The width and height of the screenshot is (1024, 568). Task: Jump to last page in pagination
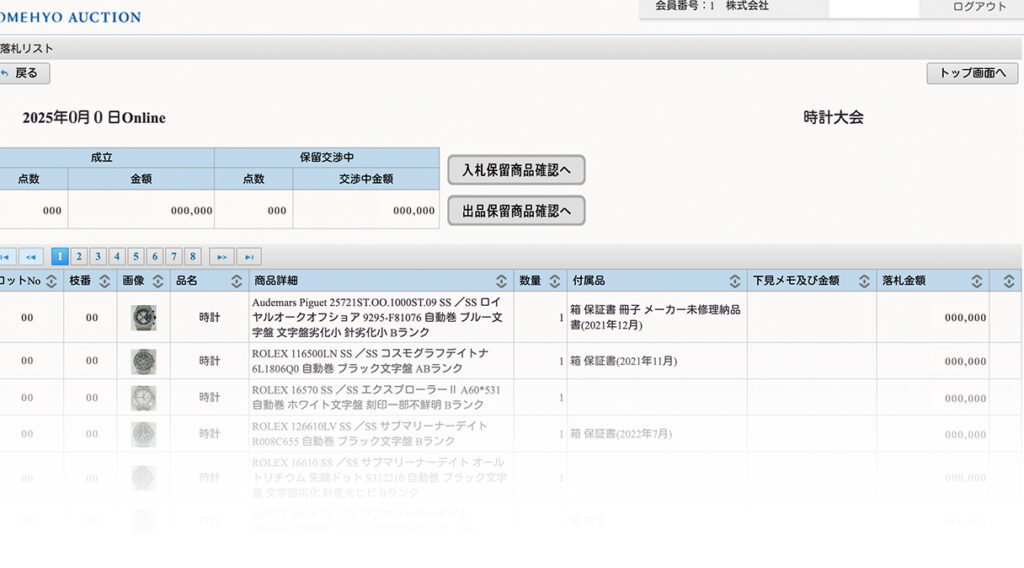pos(249,256)
